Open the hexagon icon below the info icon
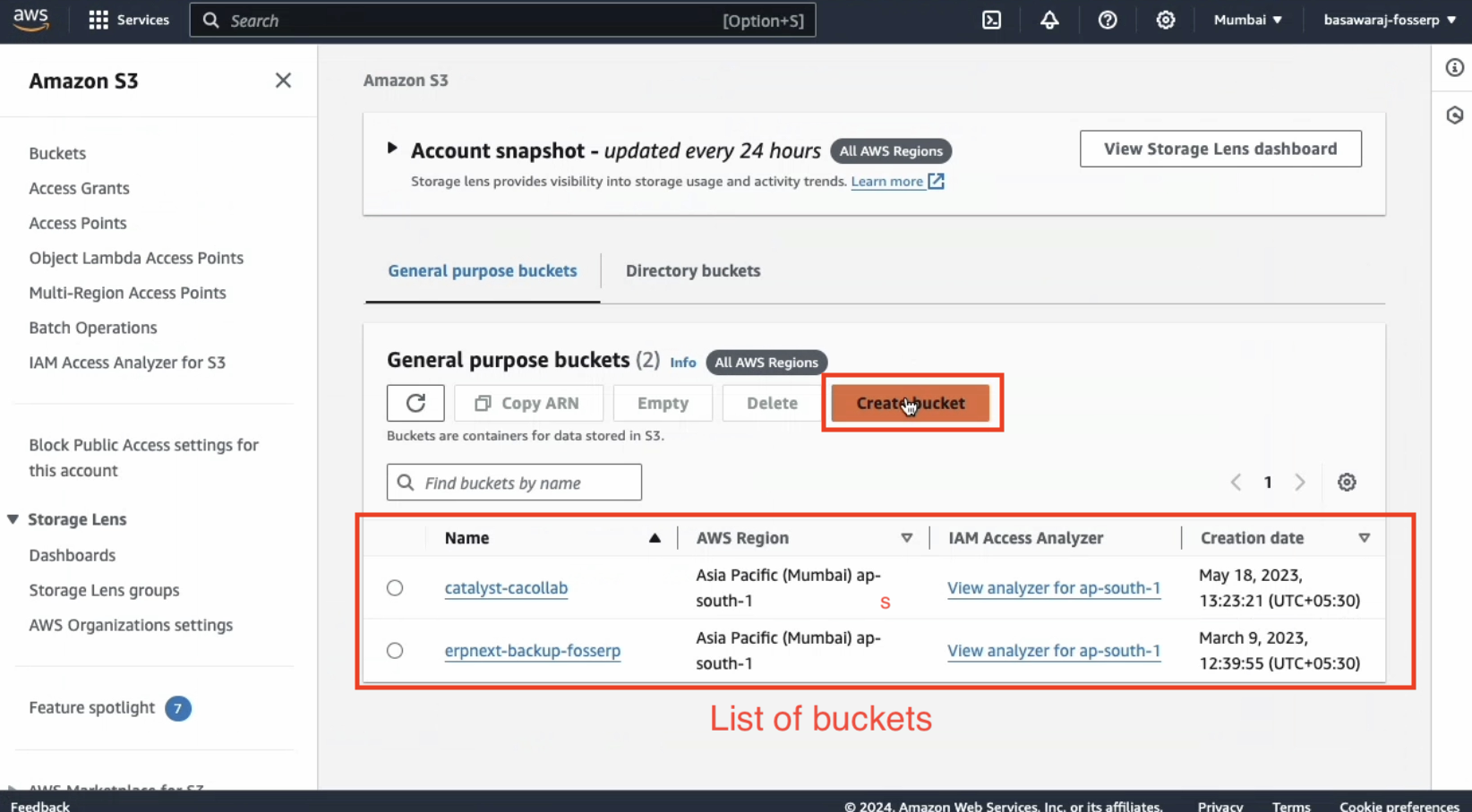Screen dimensions: 1472x812 (1454, 115)
